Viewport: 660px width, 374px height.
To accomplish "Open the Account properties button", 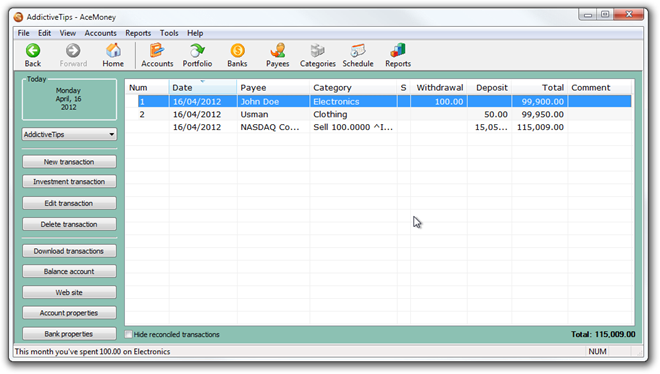I will [x=69, y=313].
